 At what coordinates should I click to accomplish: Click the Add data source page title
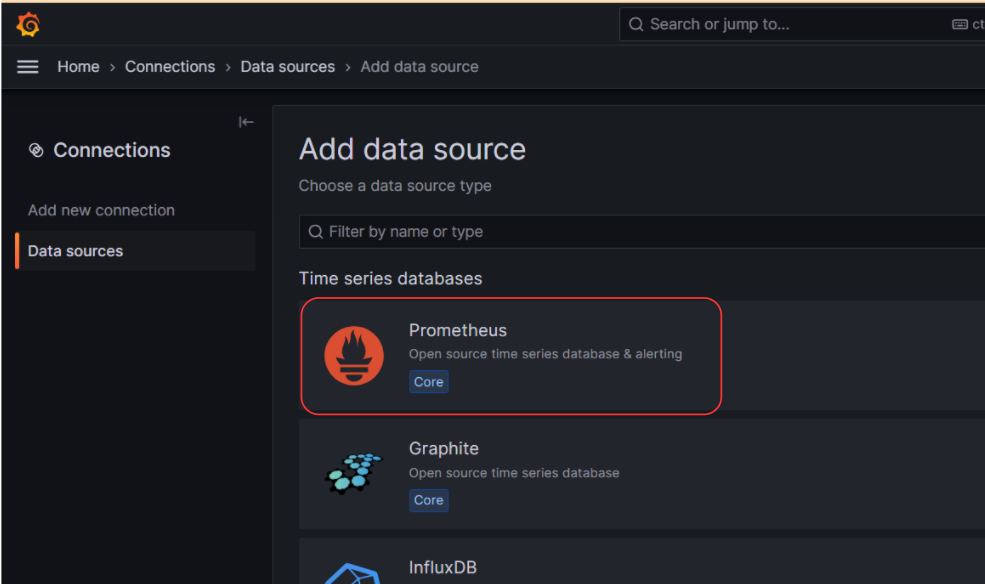[x=412, y=149]
